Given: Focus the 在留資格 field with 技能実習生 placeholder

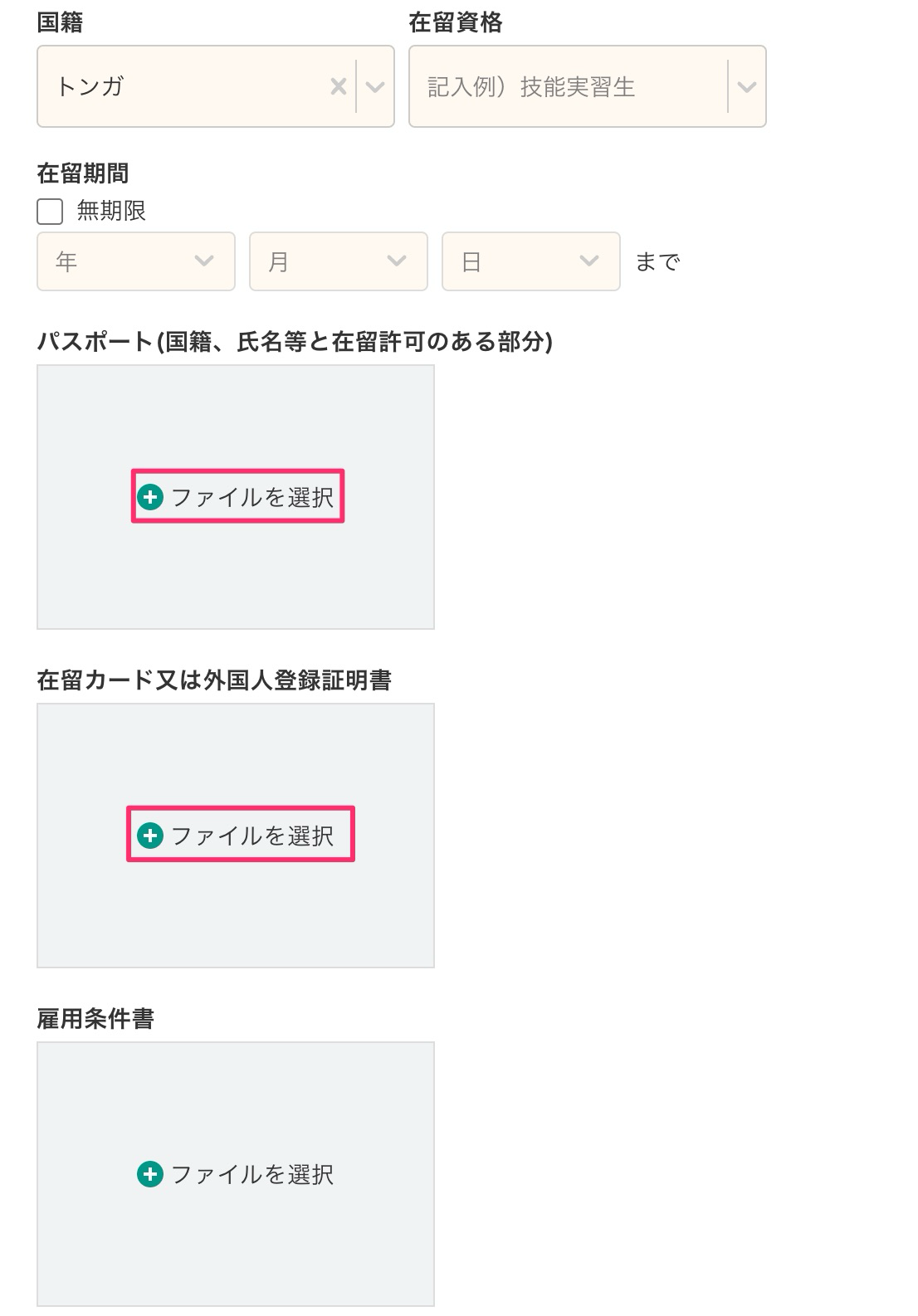Looking at the screenshot, I should (x=564, y=86).
